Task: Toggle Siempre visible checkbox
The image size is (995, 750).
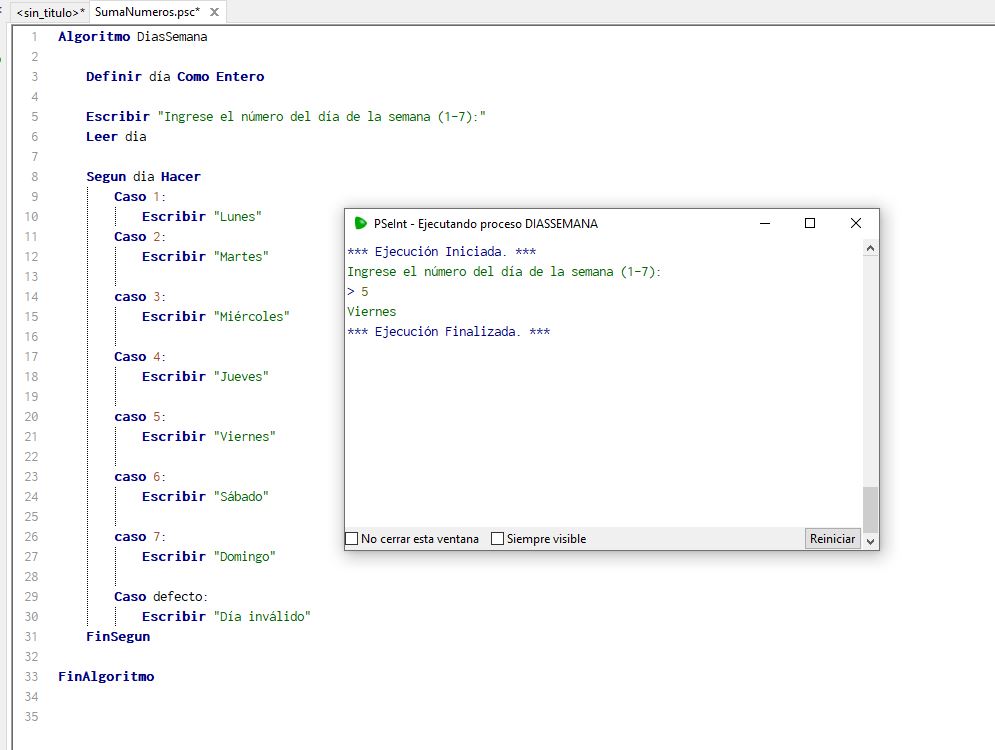Action: 498,539
